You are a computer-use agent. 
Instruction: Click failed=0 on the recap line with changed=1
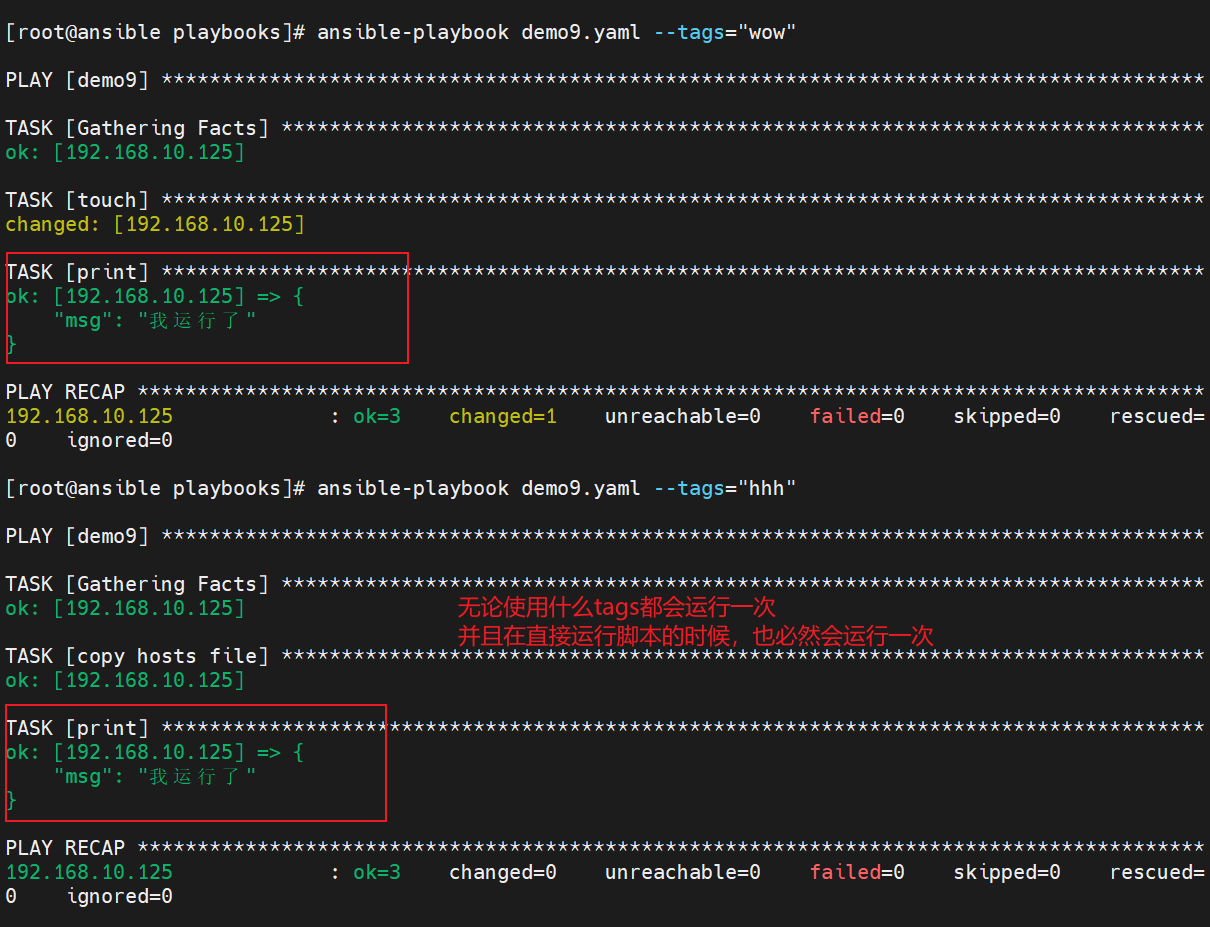click(857, 416)
